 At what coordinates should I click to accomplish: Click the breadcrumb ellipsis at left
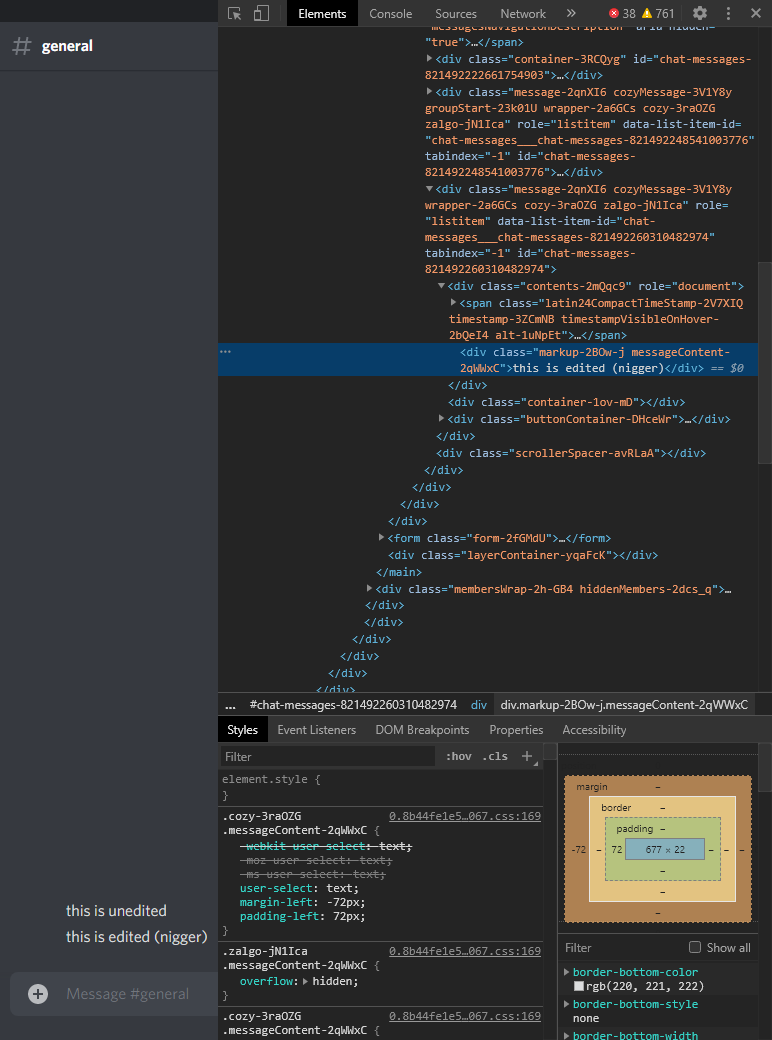click(230, 705)
